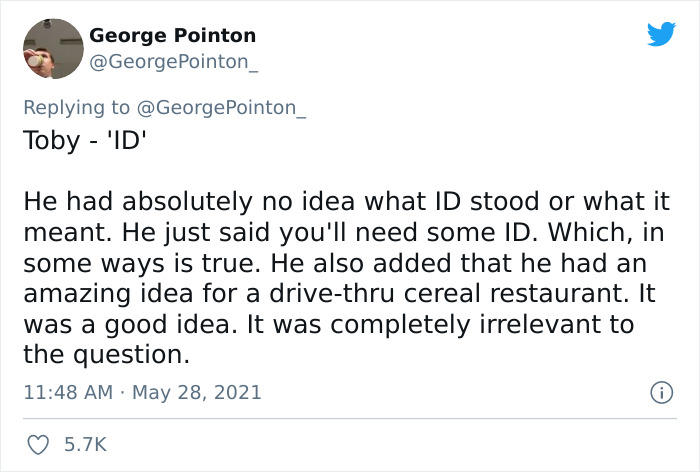Open the tweet info icon
This screenshot has width=700, height=472.
point(661,392)
